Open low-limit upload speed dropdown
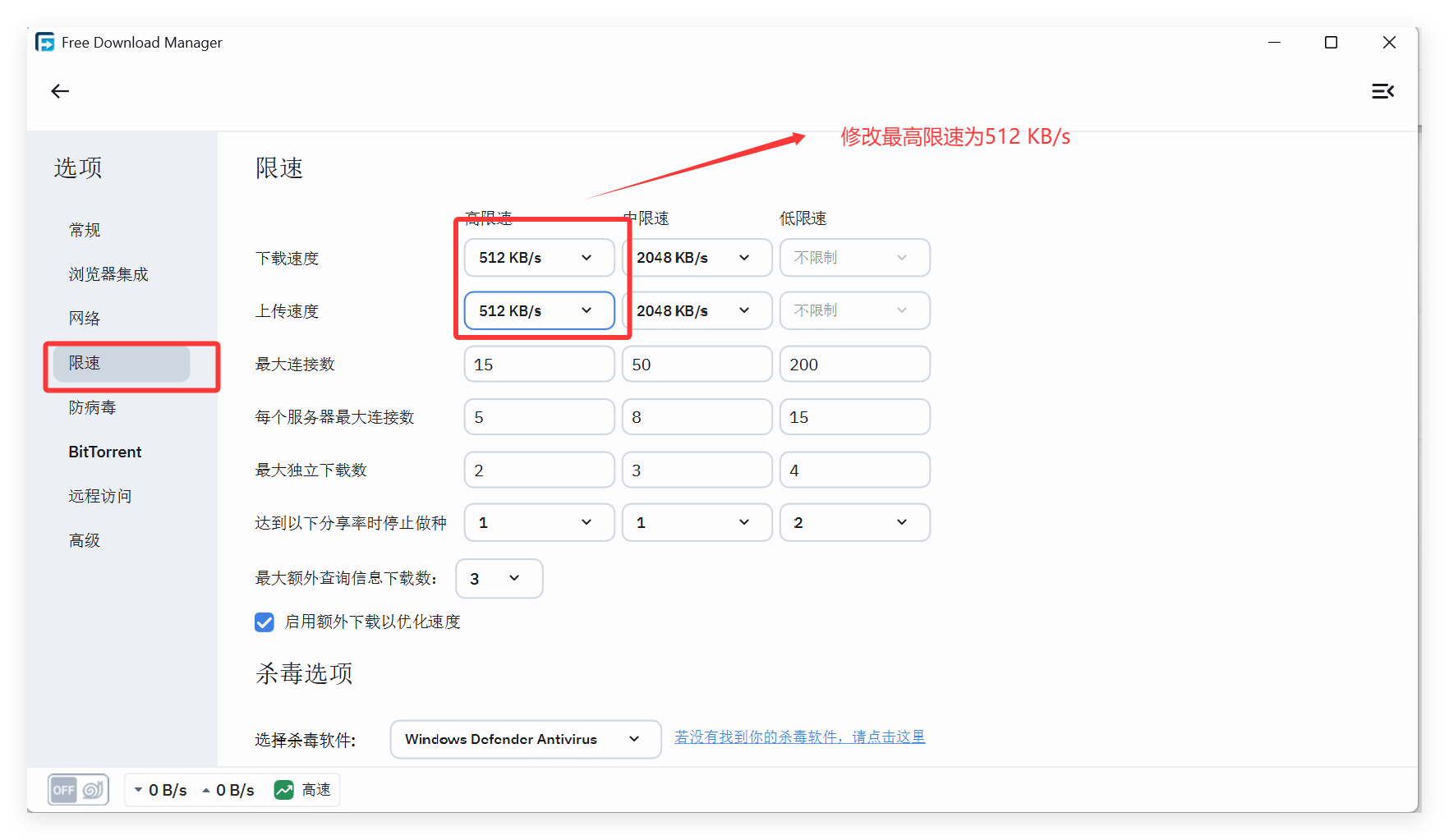The image size is (1449, 840). click(x=854, y=310)
